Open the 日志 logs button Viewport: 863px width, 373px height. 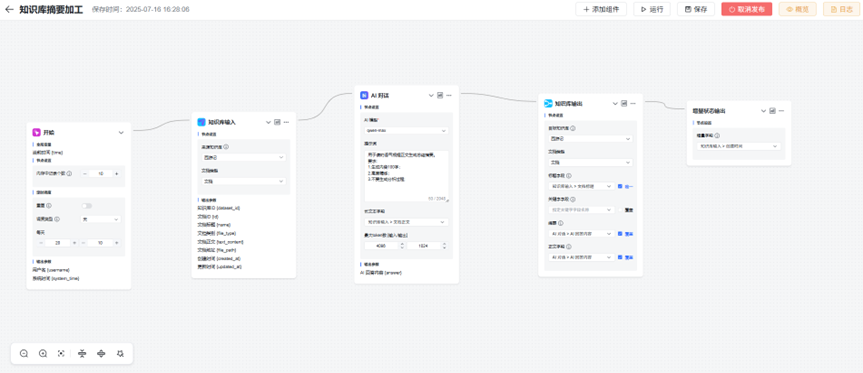[x=842, y=9]
